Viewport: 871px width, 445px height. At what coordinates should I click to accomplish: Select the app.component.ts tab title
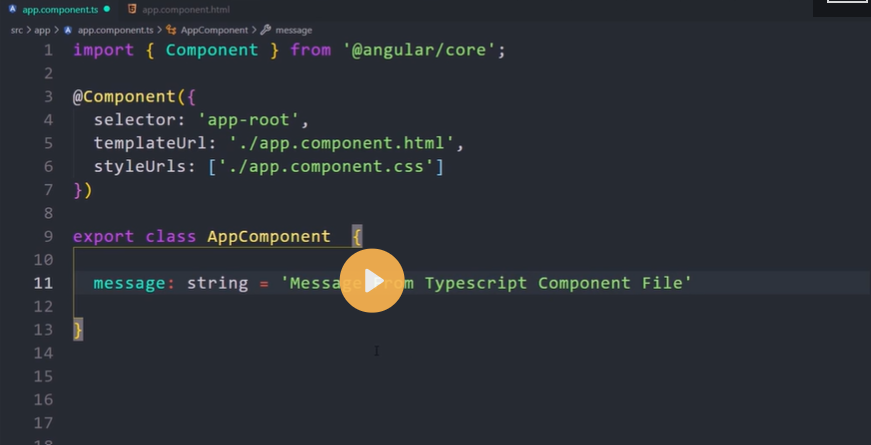[59, 9]
